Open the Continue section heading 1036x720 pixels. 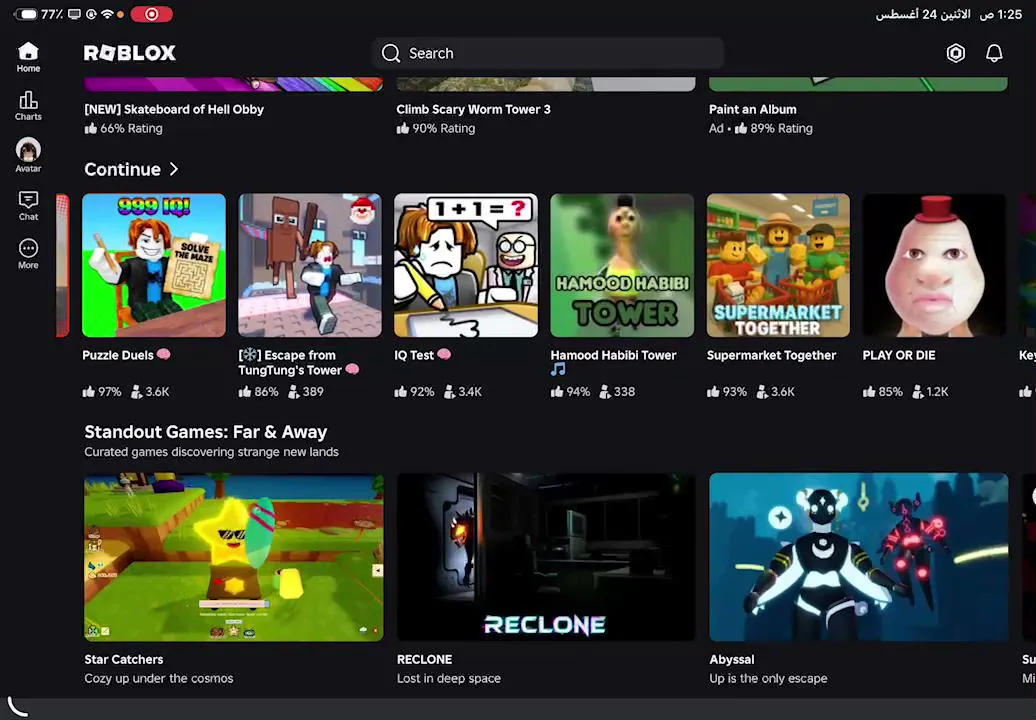[x=122, y=169]
